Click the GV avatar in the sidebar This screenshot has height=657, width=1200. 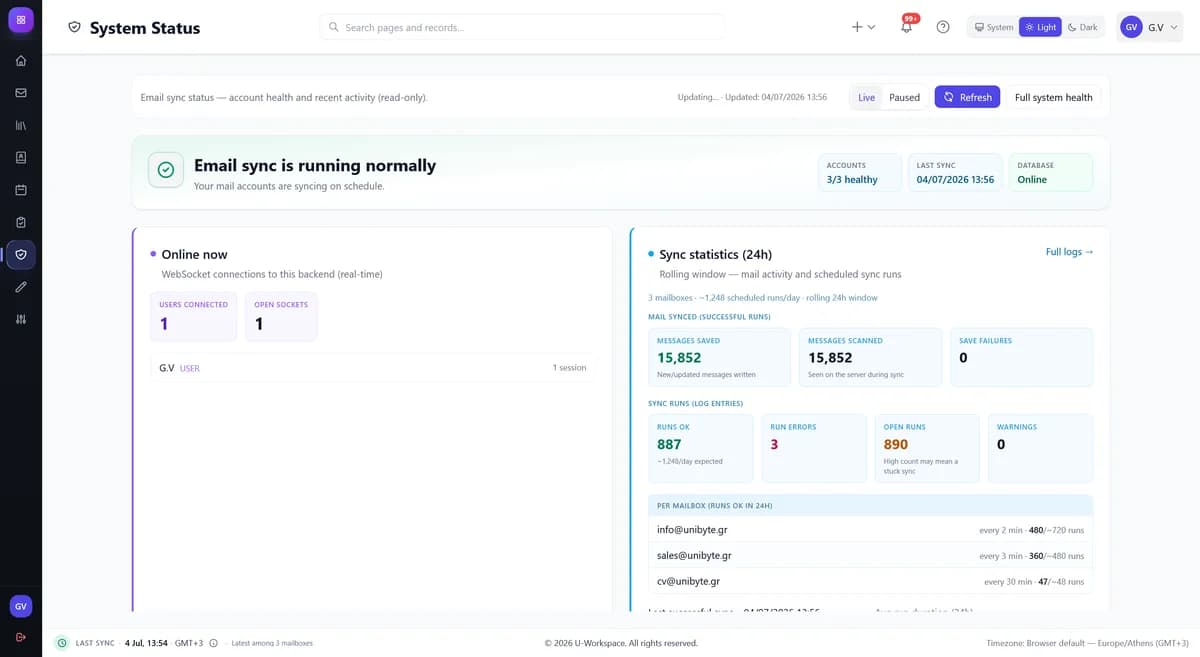tap(21, 606)
